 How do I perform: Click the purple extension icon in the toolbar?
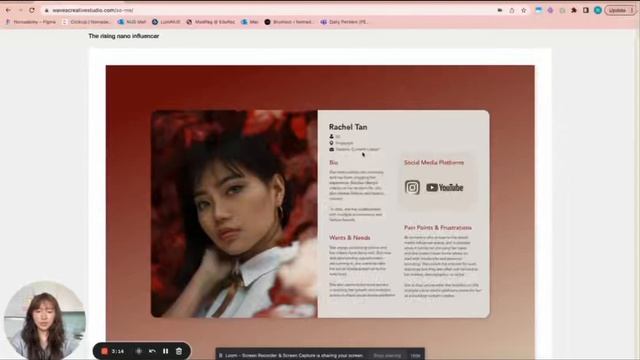tap(550, 10)
